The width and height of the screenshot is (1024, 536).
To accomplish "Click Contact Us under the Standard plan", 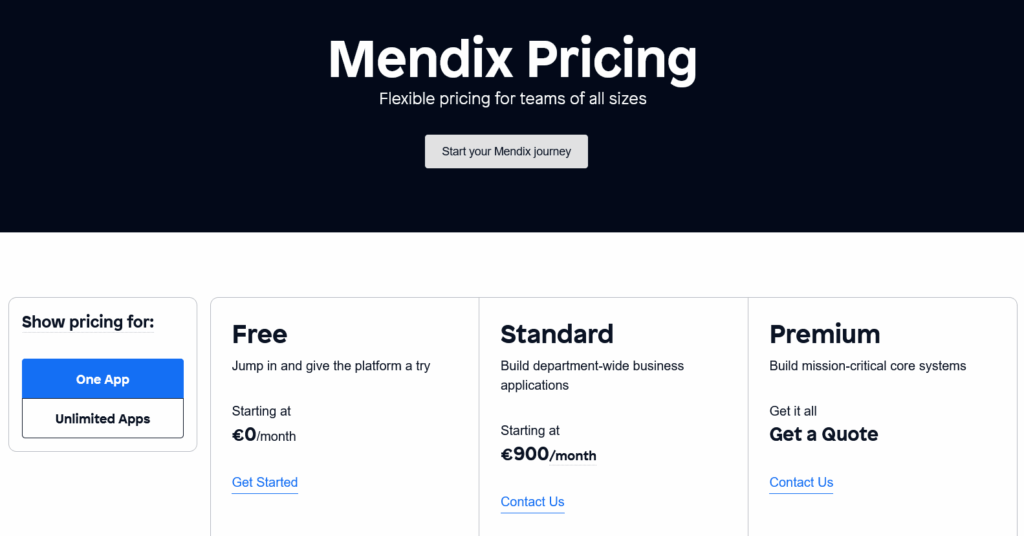I will [x=532, y=502].
